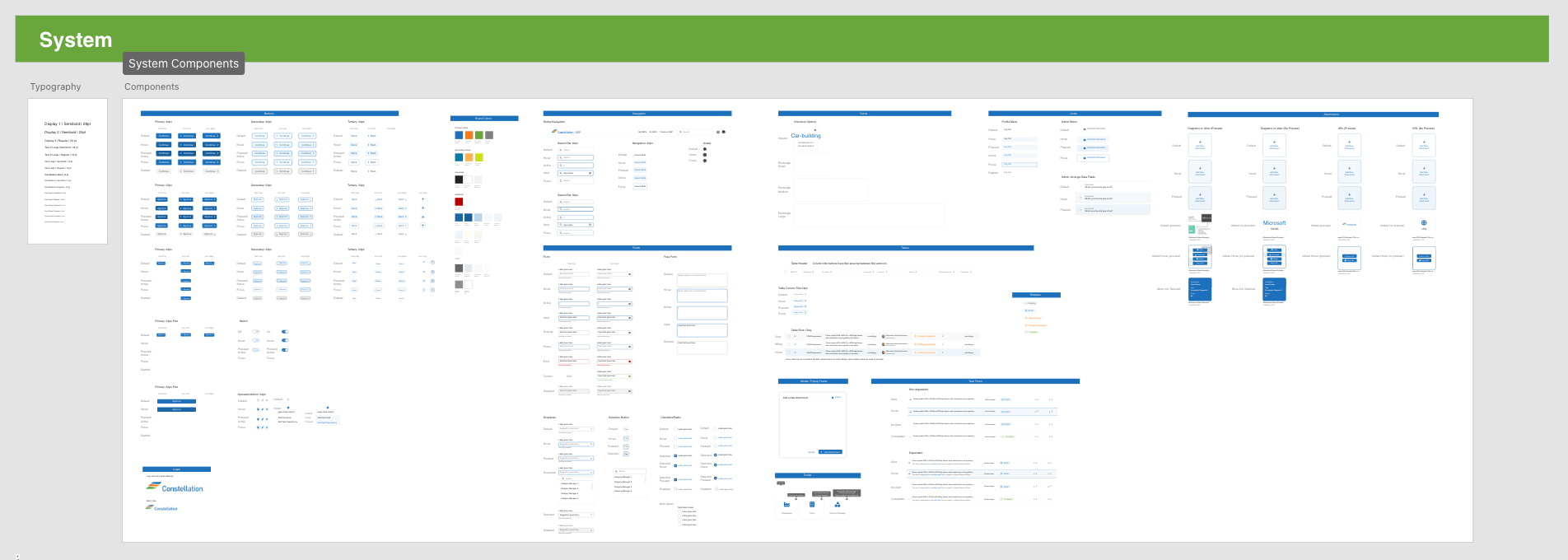Click the Attachments section header bar

(x=1313, y=114)
